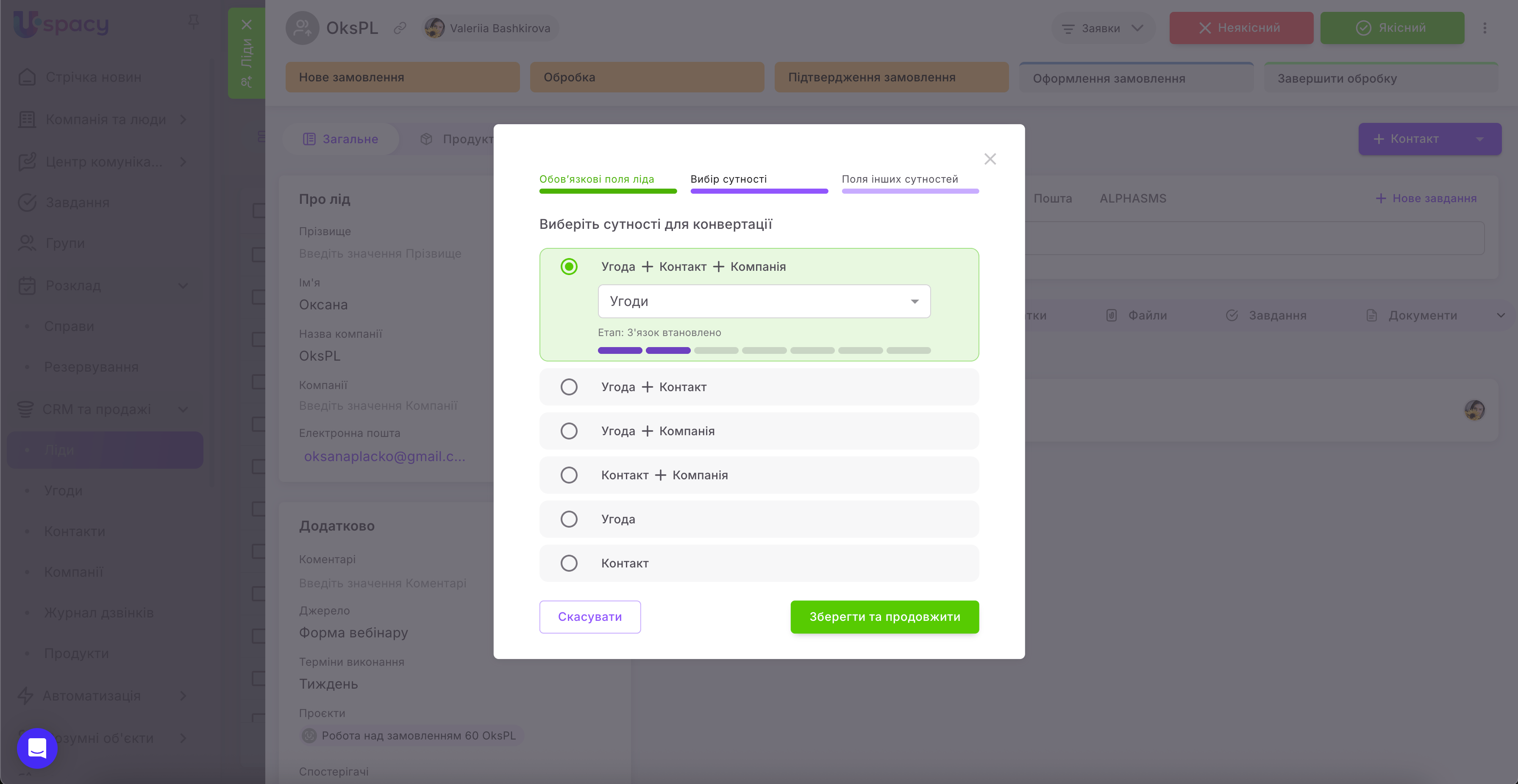Open the three-dot more options menu
1518x784 pixels.
[1485, 28]
